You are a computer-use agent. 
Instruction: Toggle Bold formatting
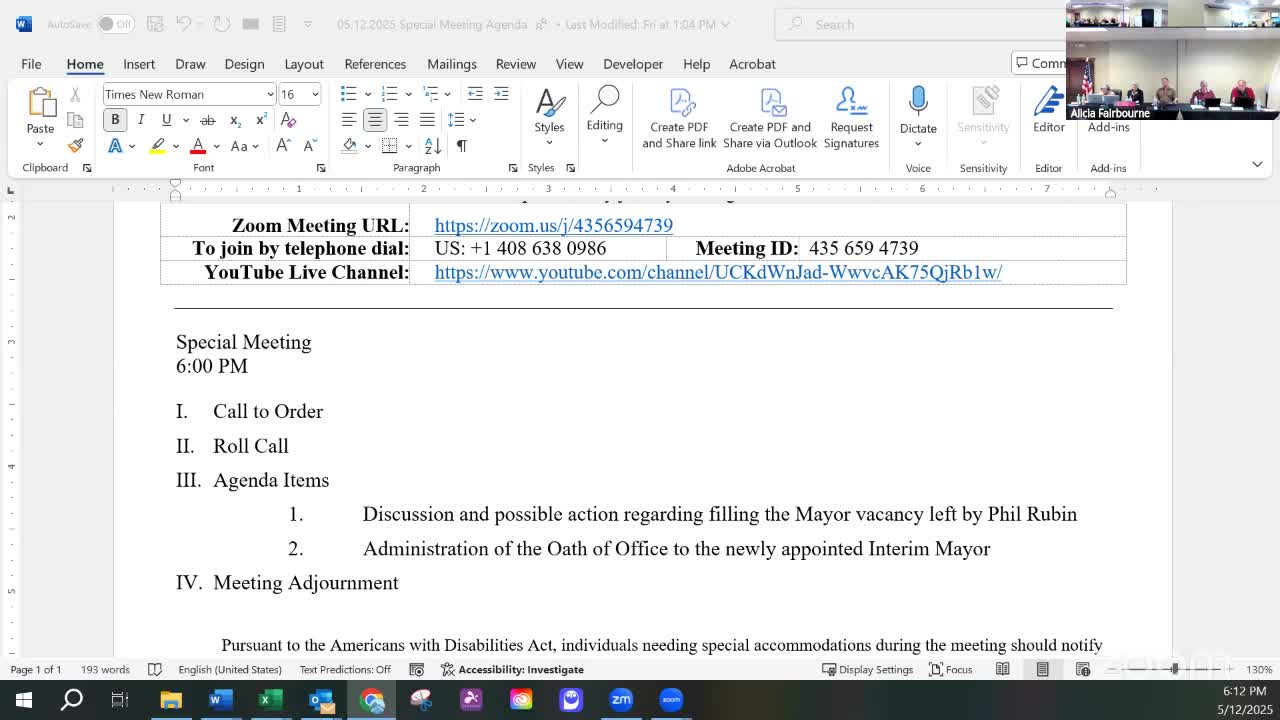point(115,120)
